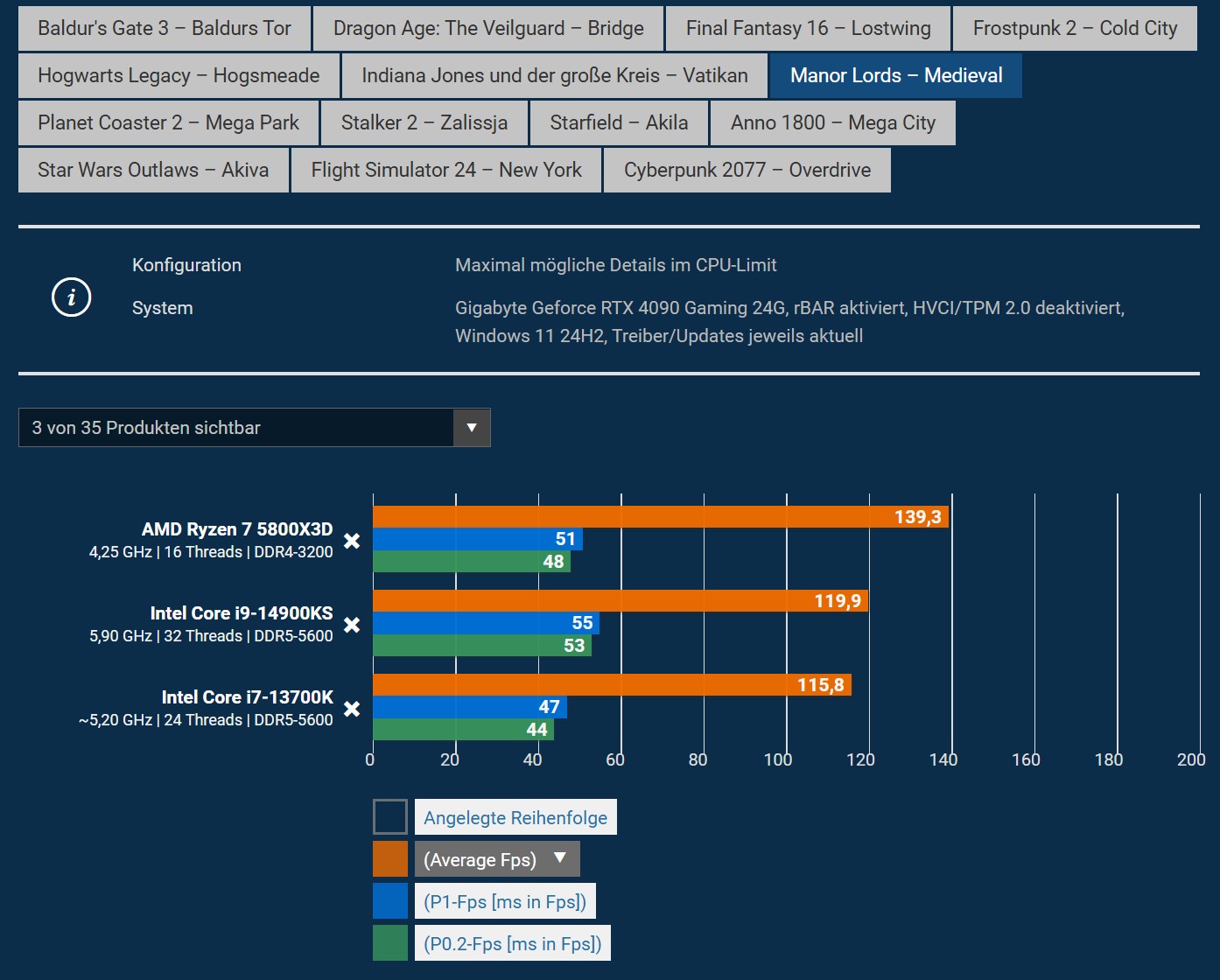Image resolution: width=1220 pixels, height=980 pixels.
Task: Click the Intel Core i7-13700K label
Action: (x=248, y=697)
